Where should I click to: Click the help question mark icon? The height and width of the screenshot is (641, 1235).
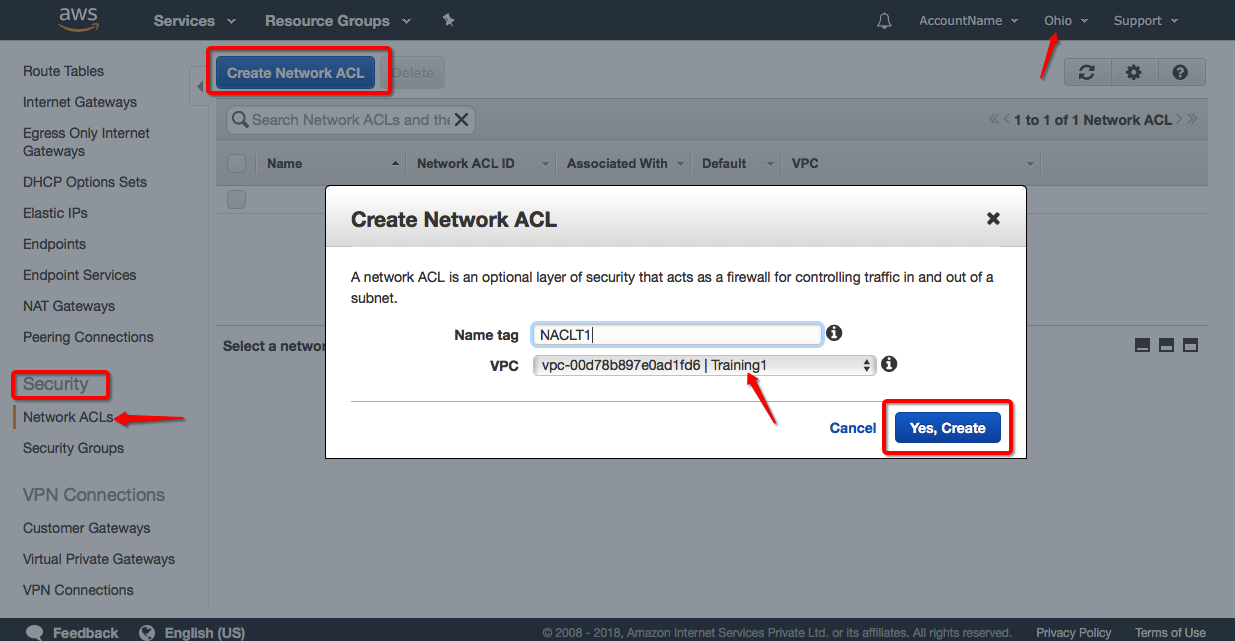coord(1180,72)
